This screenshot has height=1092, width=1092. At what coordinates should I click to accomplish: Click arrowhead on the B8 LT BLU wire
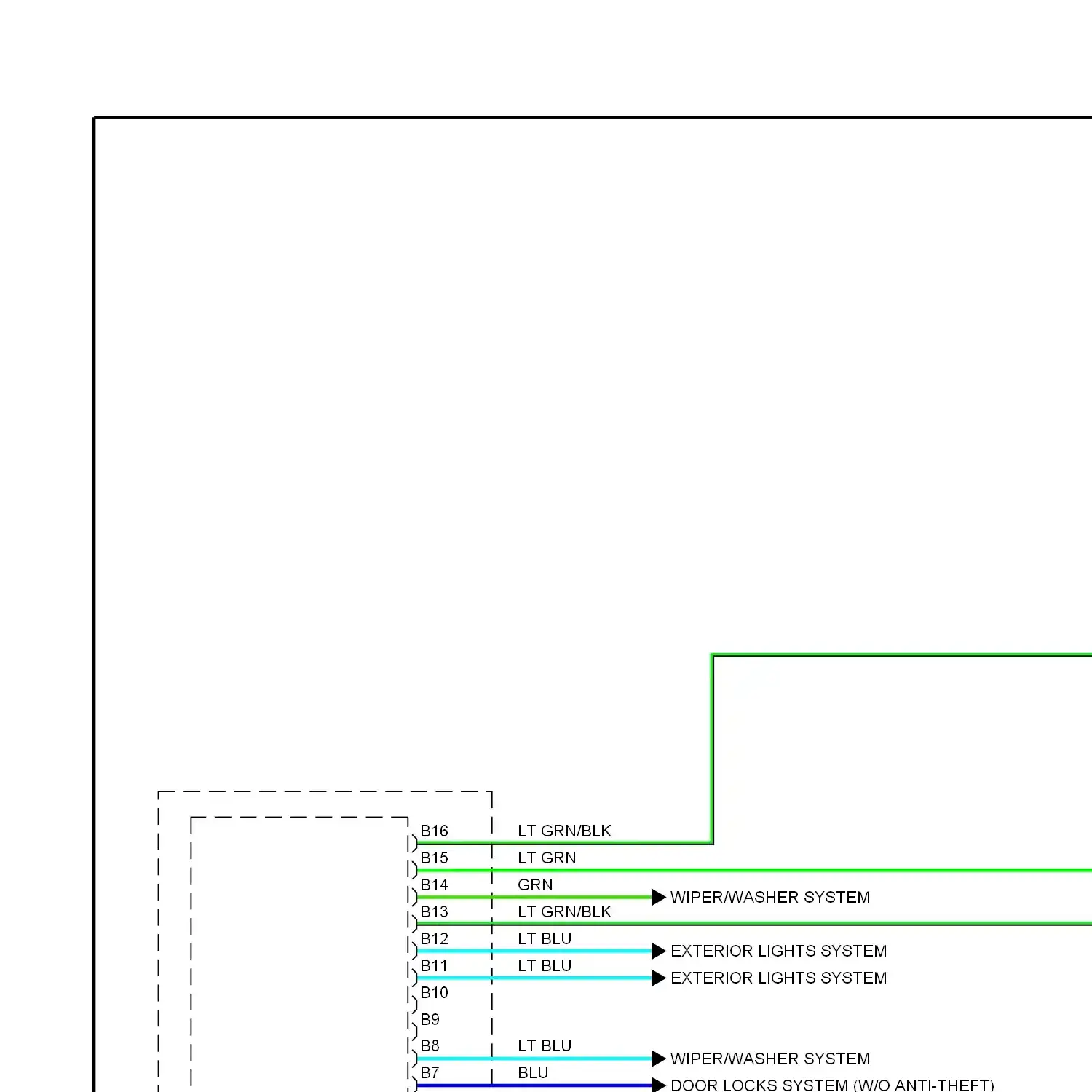click(x=659, y=1059)
